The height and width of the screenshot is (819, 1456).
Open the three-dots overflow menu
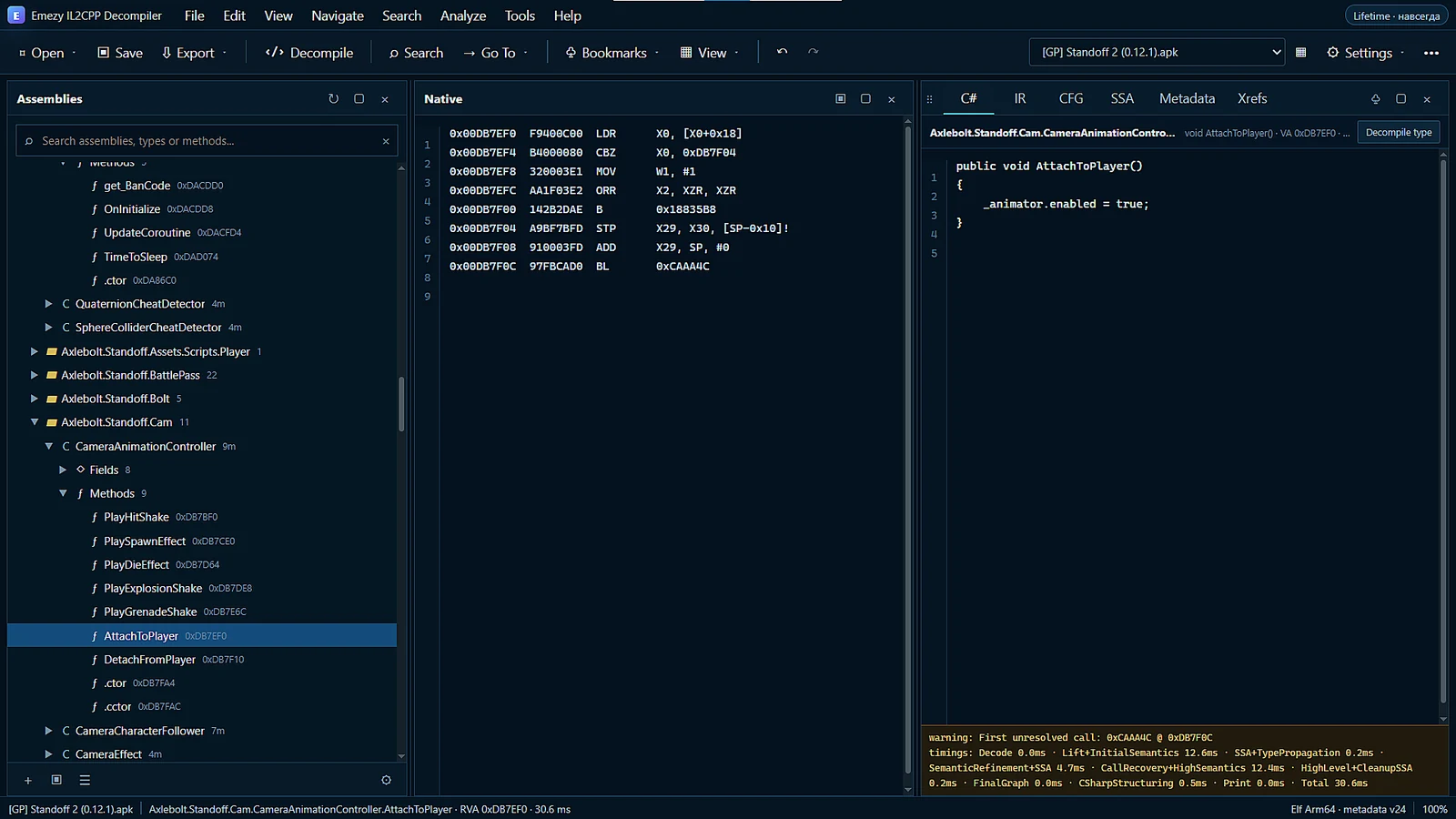coord(1431,53)
